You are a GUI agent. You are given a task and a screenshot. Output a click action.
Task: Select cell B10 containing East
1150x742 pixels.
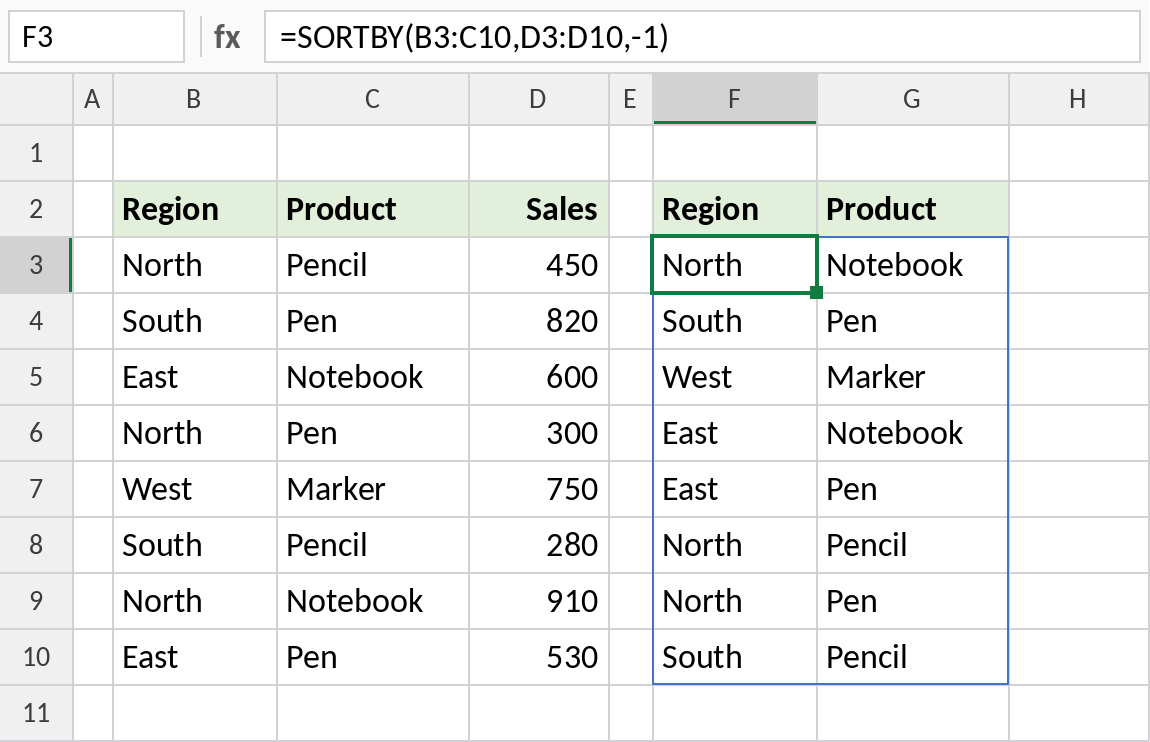(195, 657)
